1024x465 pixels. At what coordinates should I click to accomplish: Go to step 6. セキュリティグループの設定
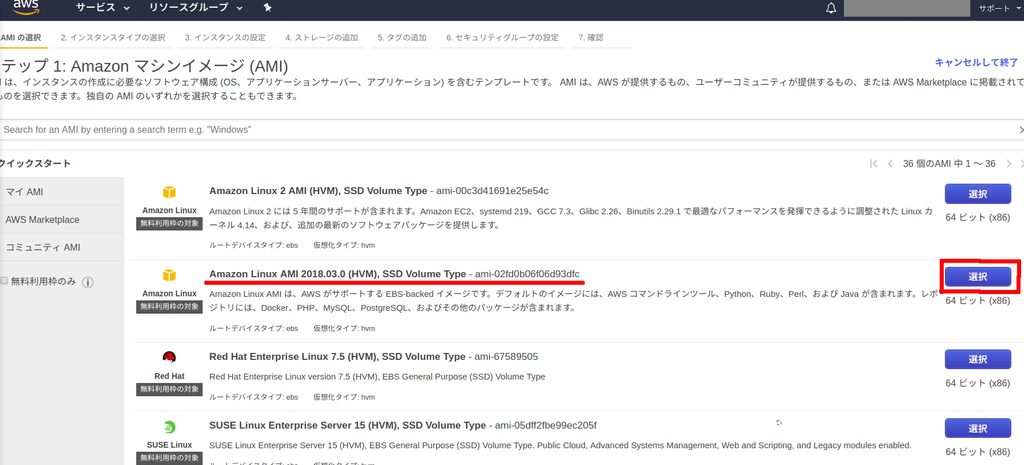503,38
